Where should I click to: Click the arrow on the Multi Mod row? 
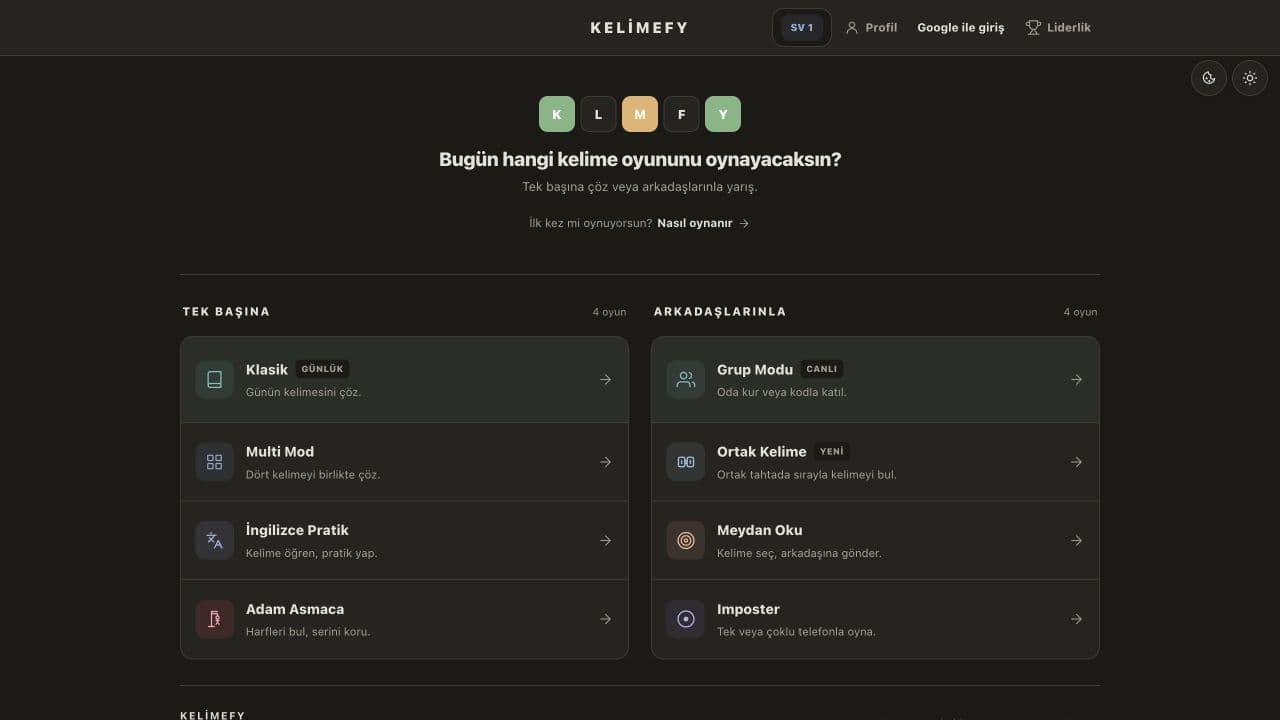point(605,462)
